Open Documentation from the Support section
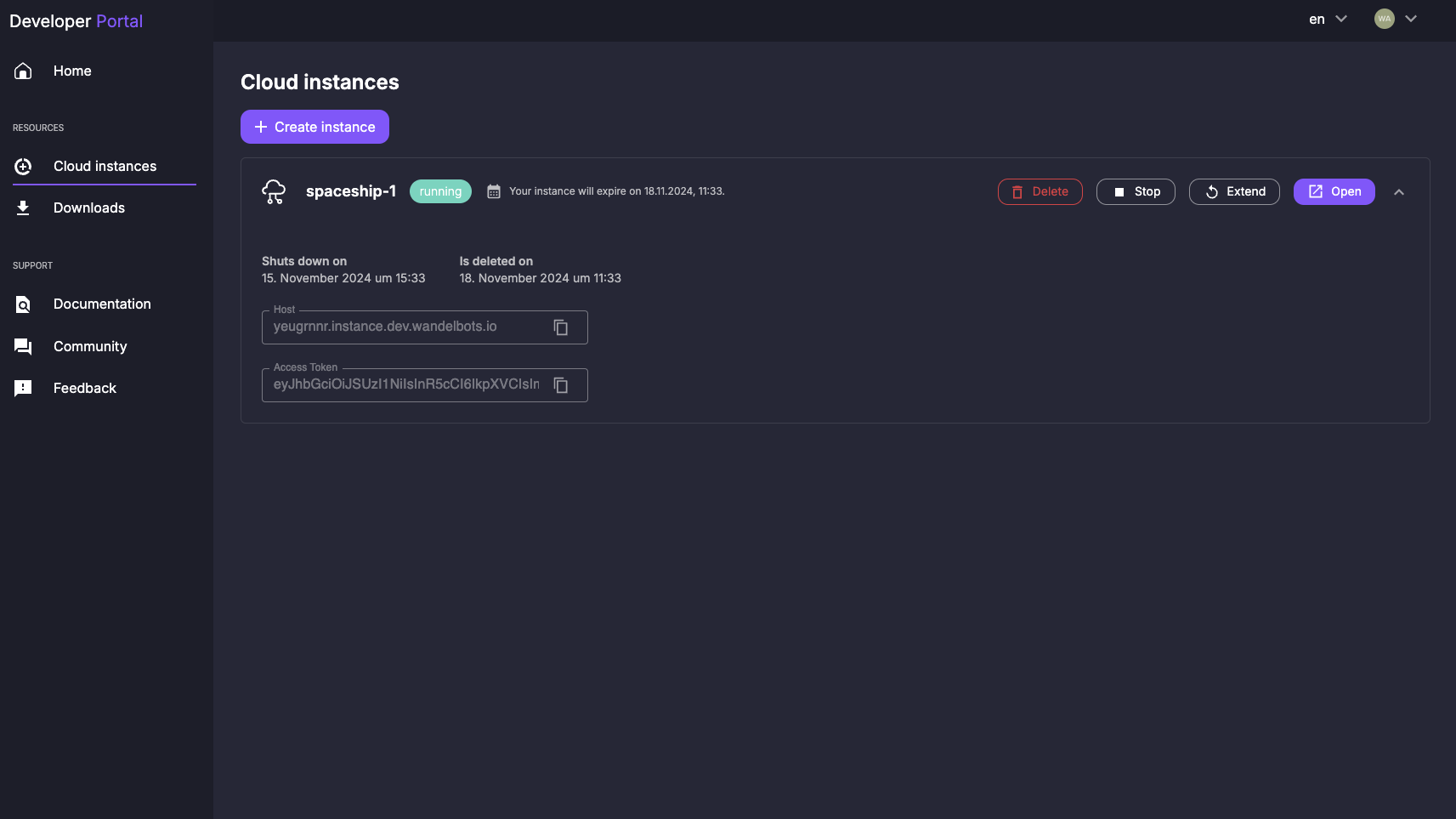This screenshot has height=819, width=1456. [102, 304]
